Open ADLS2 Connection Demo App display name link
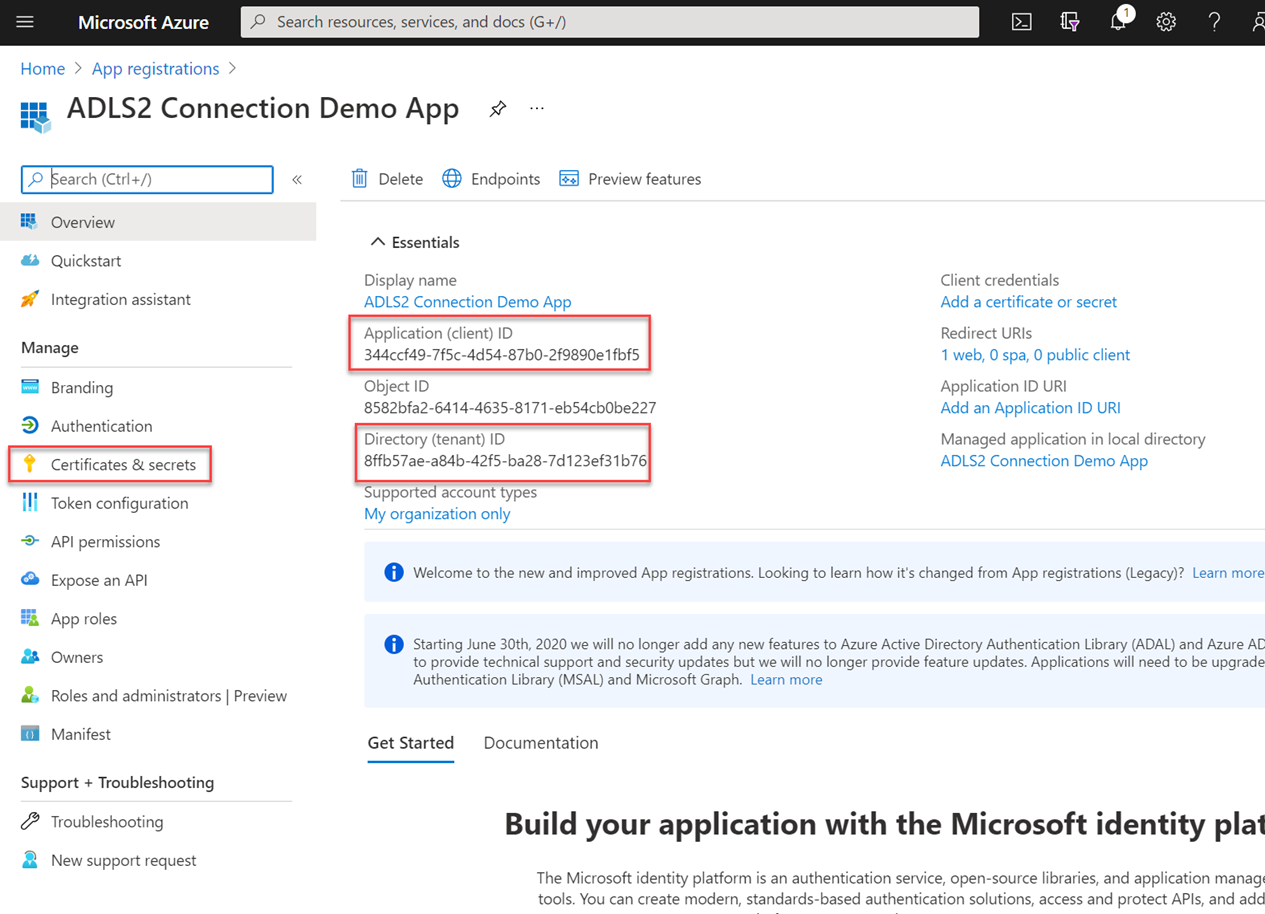The height and width of the screenshot is (914, 1265). click(x=468, y=302)
